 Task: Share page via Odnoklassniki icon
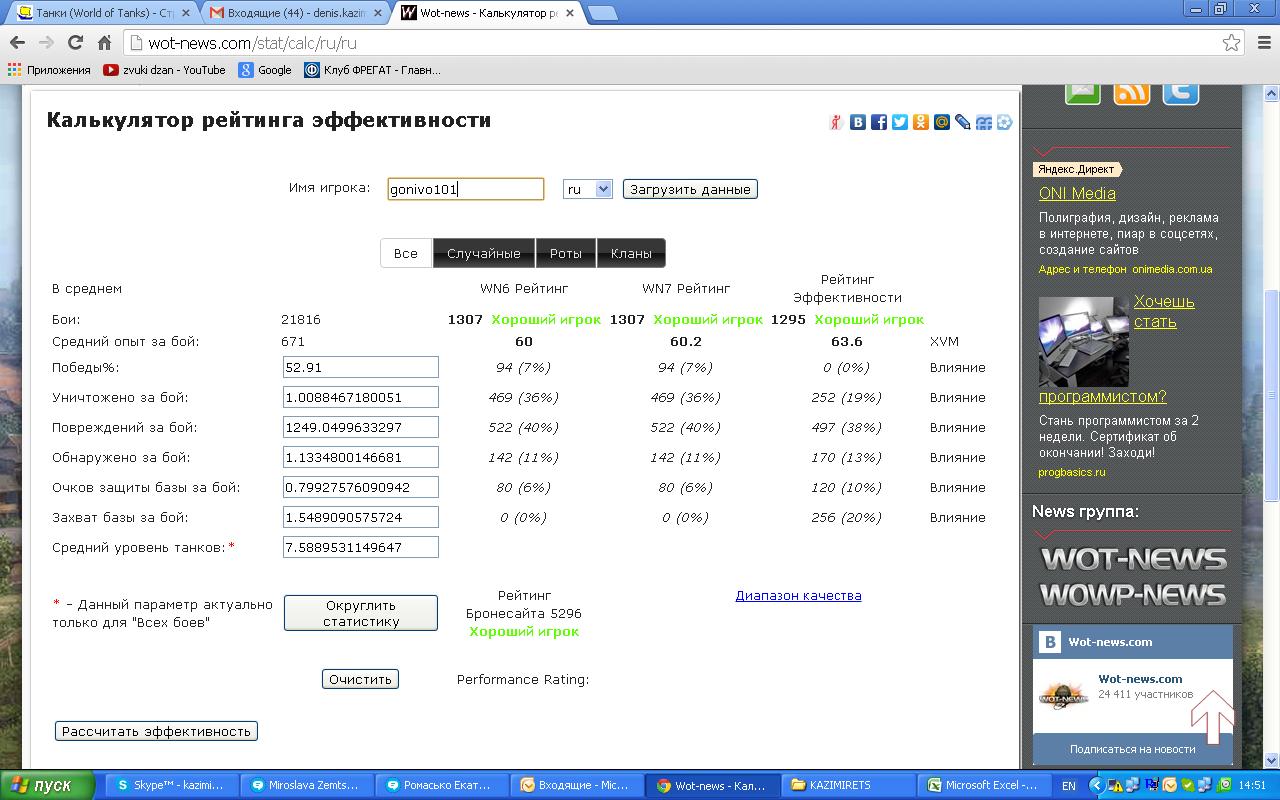pos(921,122)
